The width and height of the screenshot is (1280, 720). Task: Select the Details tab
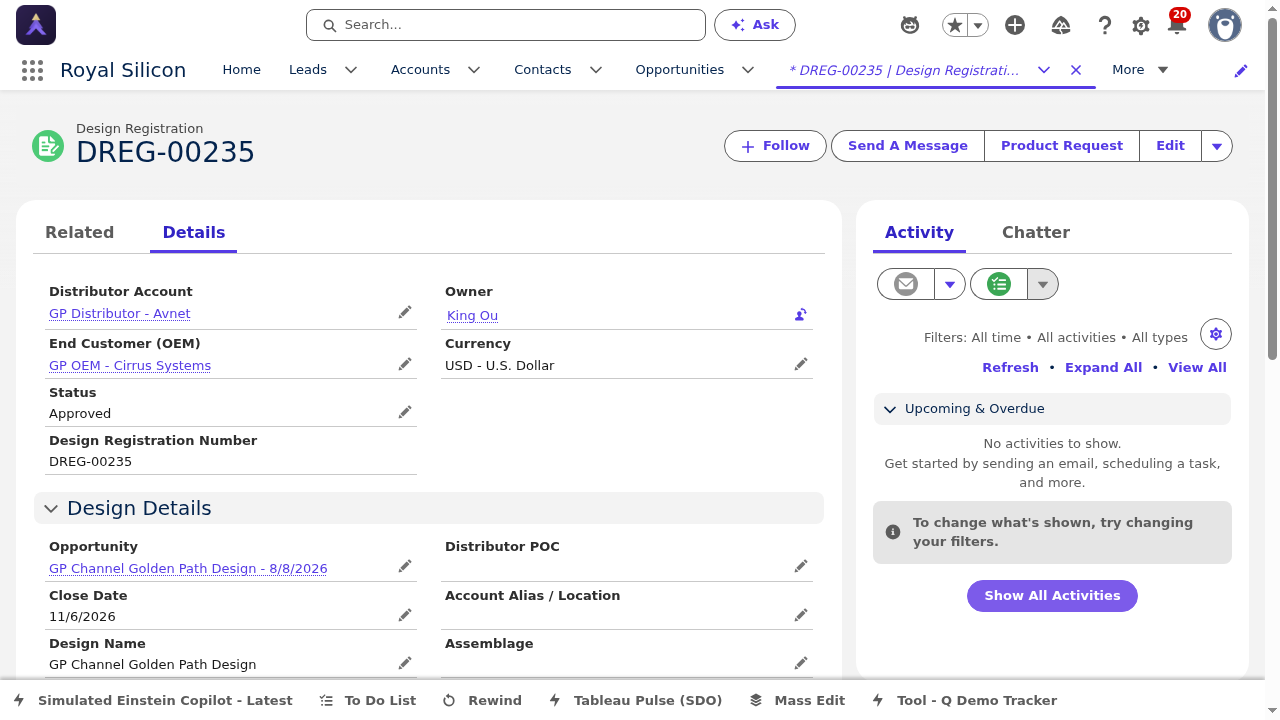pyautogui.click(x=194, y=232)
